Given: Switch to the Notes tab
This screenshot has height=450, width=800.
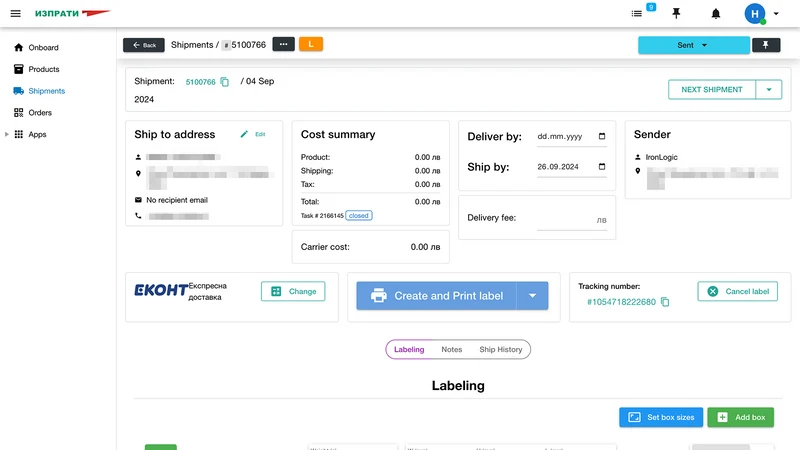Looking at the screenshot, I should [x=452, y=349].
